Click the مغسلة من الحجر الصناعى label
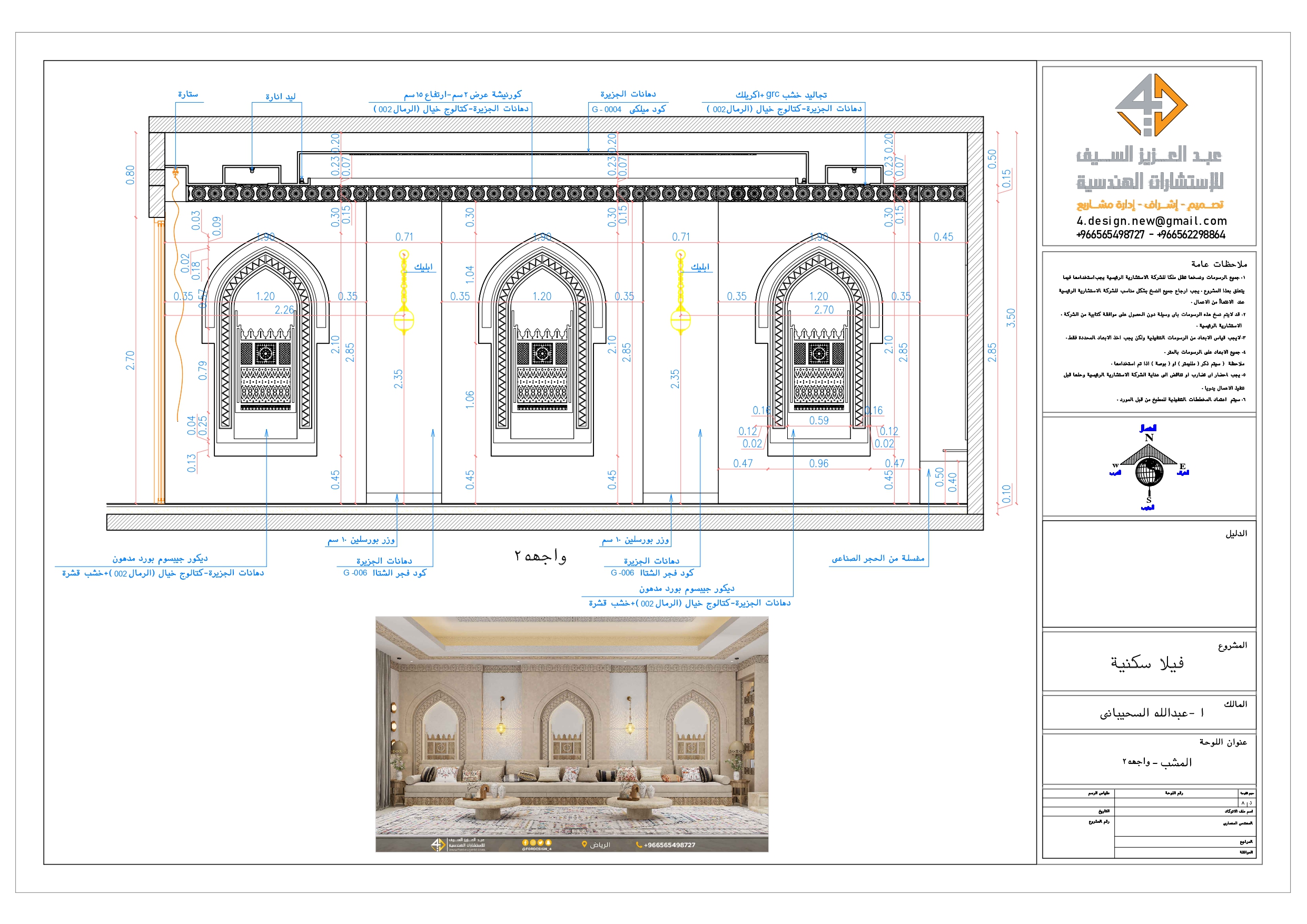 coord(878,559)
